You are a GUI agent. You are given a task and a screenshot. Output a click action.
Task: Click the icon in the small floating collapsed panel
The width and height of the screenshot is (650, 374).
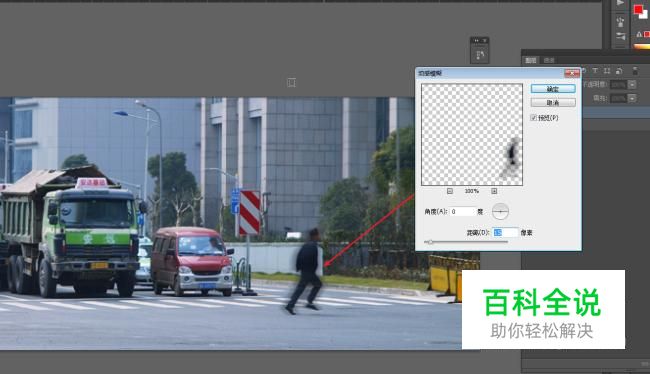coord(480,55)
